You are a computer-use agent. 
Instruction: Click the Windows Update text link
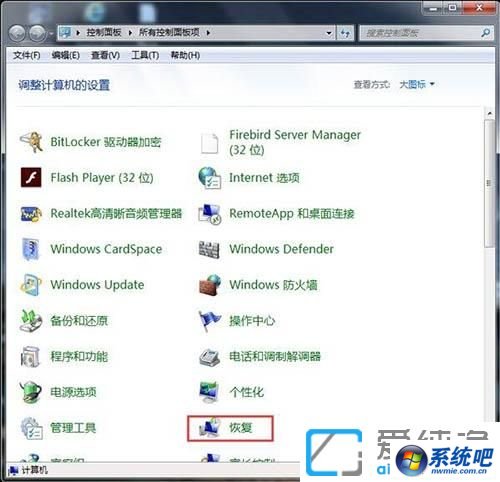tap(97, 285)
